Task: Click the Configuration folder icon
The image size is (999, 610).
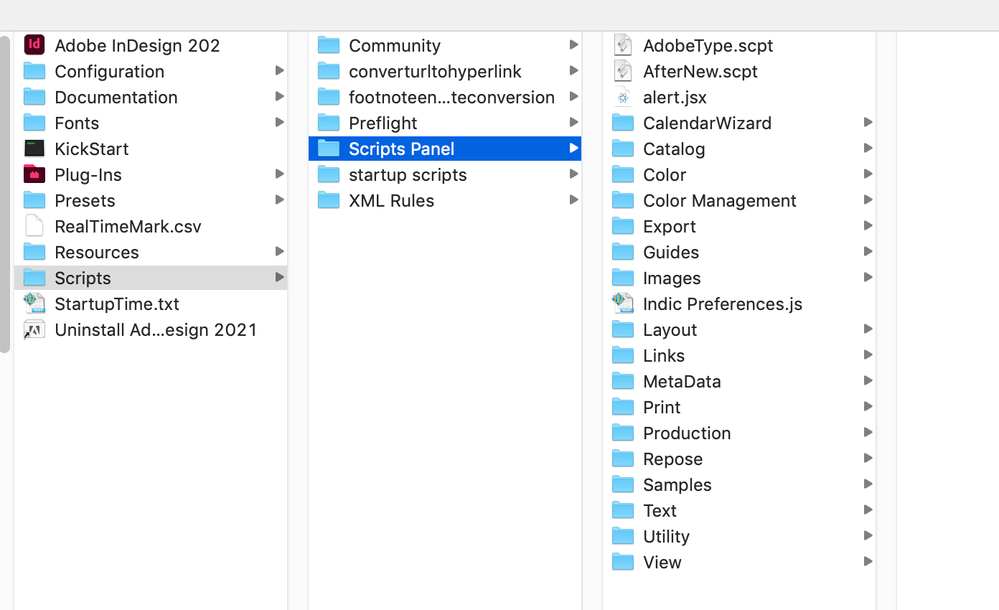Action: [x=34, y=71]
